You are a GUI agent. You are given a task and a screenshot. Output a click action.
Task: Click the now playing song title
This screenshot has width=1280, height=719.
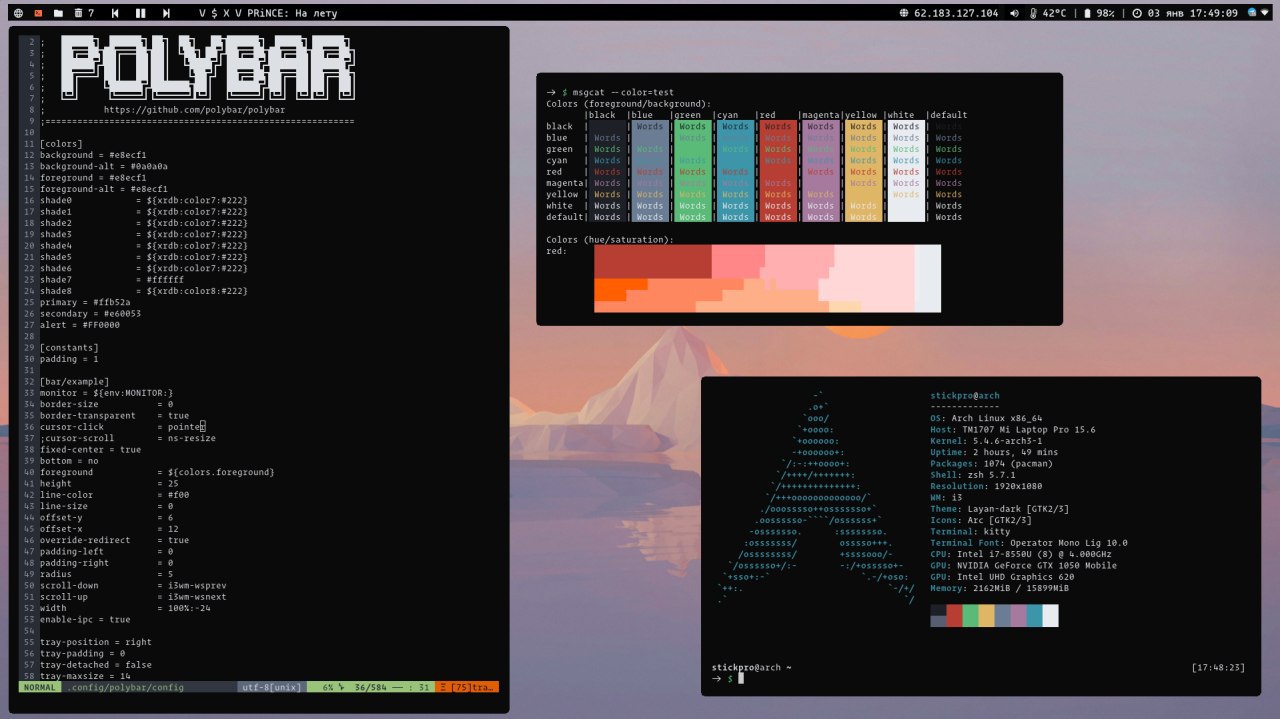pos(268,13)
